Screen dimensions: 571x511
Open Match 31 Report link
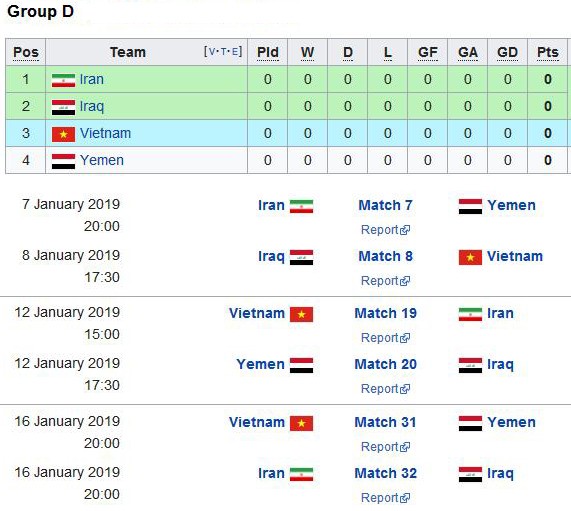pos(385,447)
